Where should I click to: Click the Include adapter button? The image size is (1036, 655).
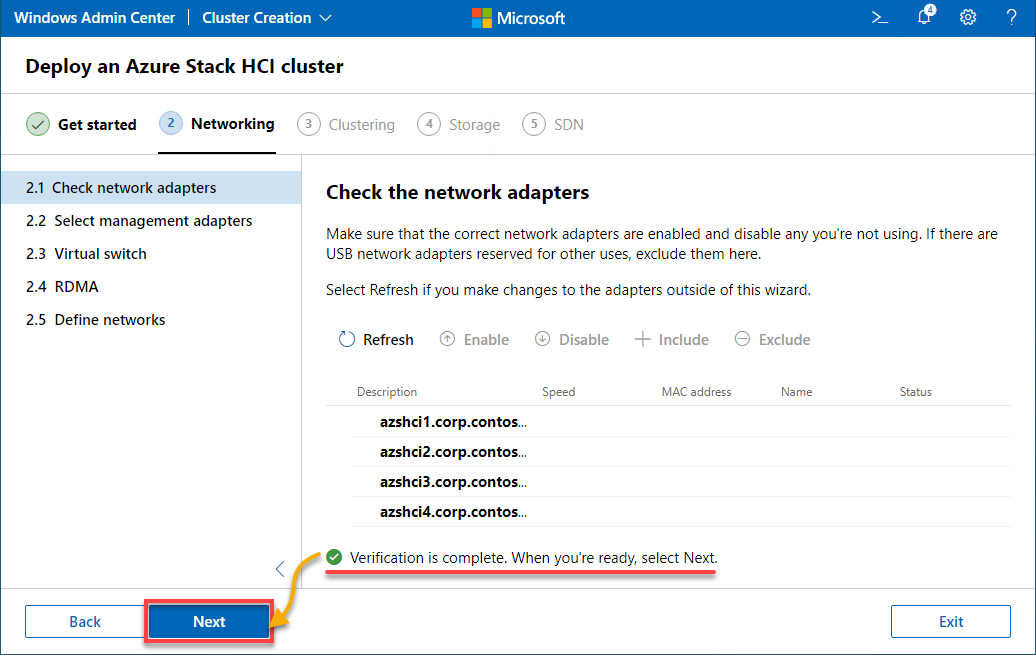pyautogui.click(x=672, y=340)
